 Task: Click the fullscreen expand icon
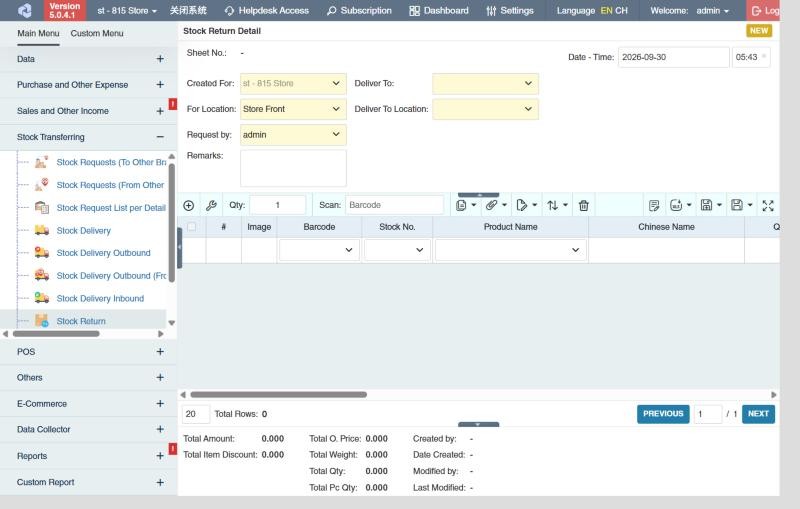pos(768,206)
